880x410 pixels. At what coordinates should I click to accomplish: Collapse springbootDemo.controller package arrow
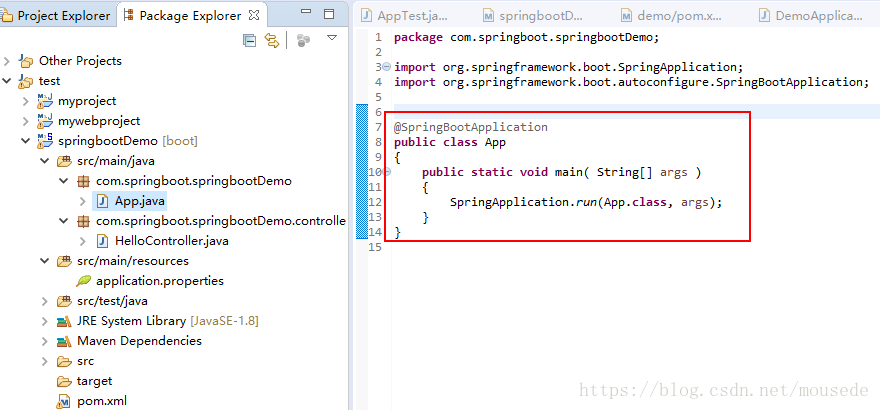64,221
